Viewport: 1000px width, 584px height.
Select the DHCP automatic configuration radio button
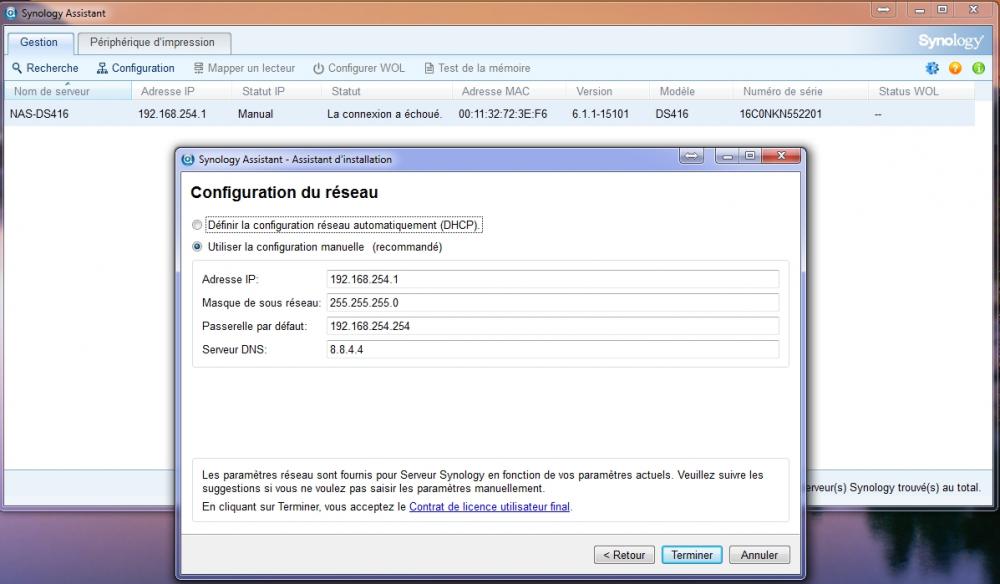(x=197, y=225)
